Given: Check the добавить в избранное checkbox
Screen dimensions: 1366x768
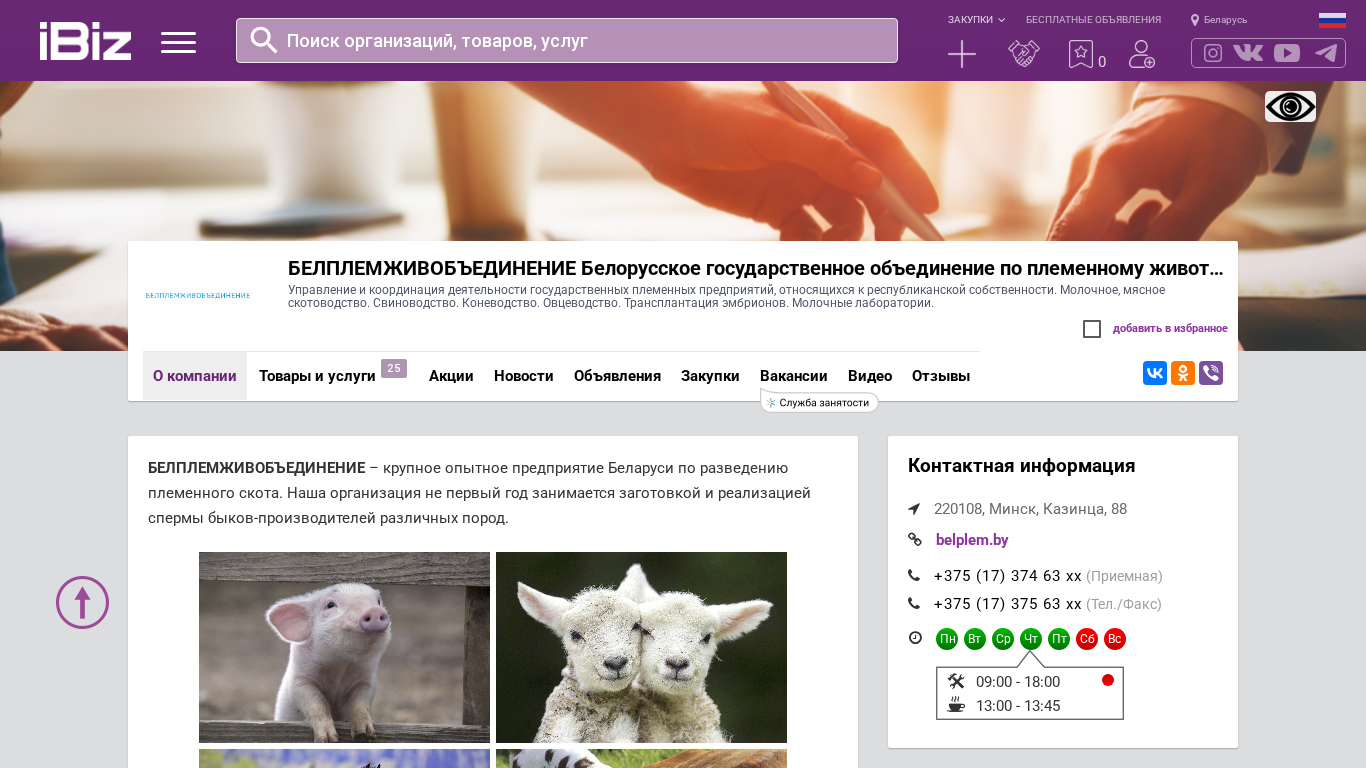Looking at the screenshot, I should pyautogui.click(x=1092, y=329).
